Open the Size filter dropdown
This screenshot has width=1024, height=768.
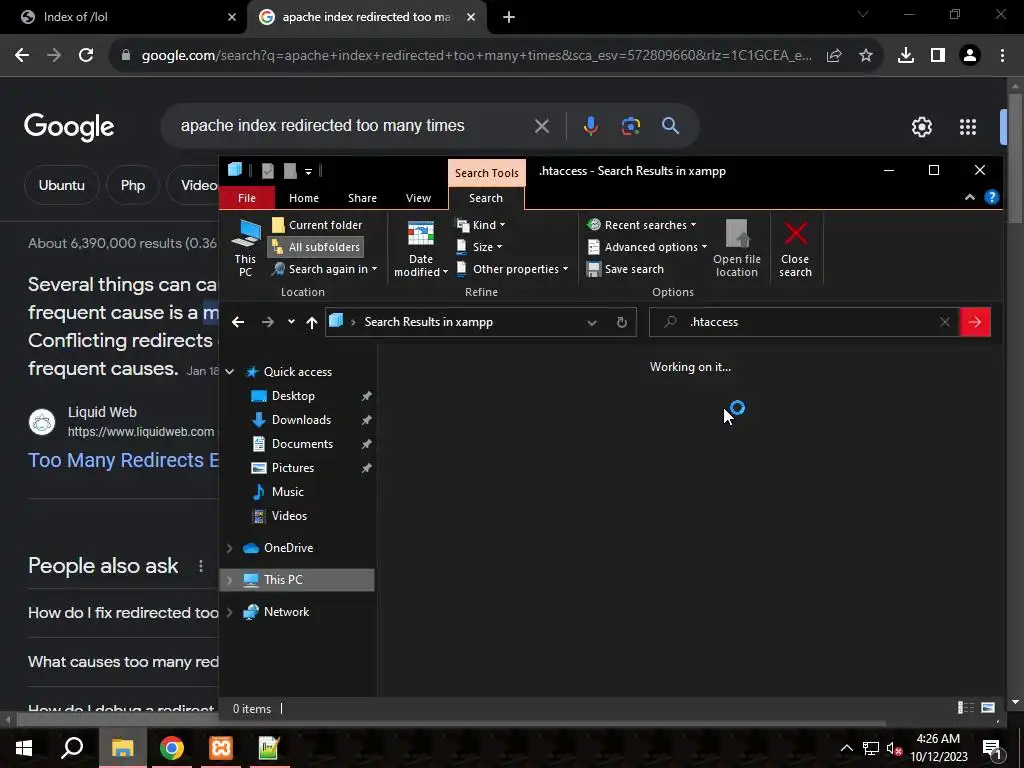tap(479, 247)
